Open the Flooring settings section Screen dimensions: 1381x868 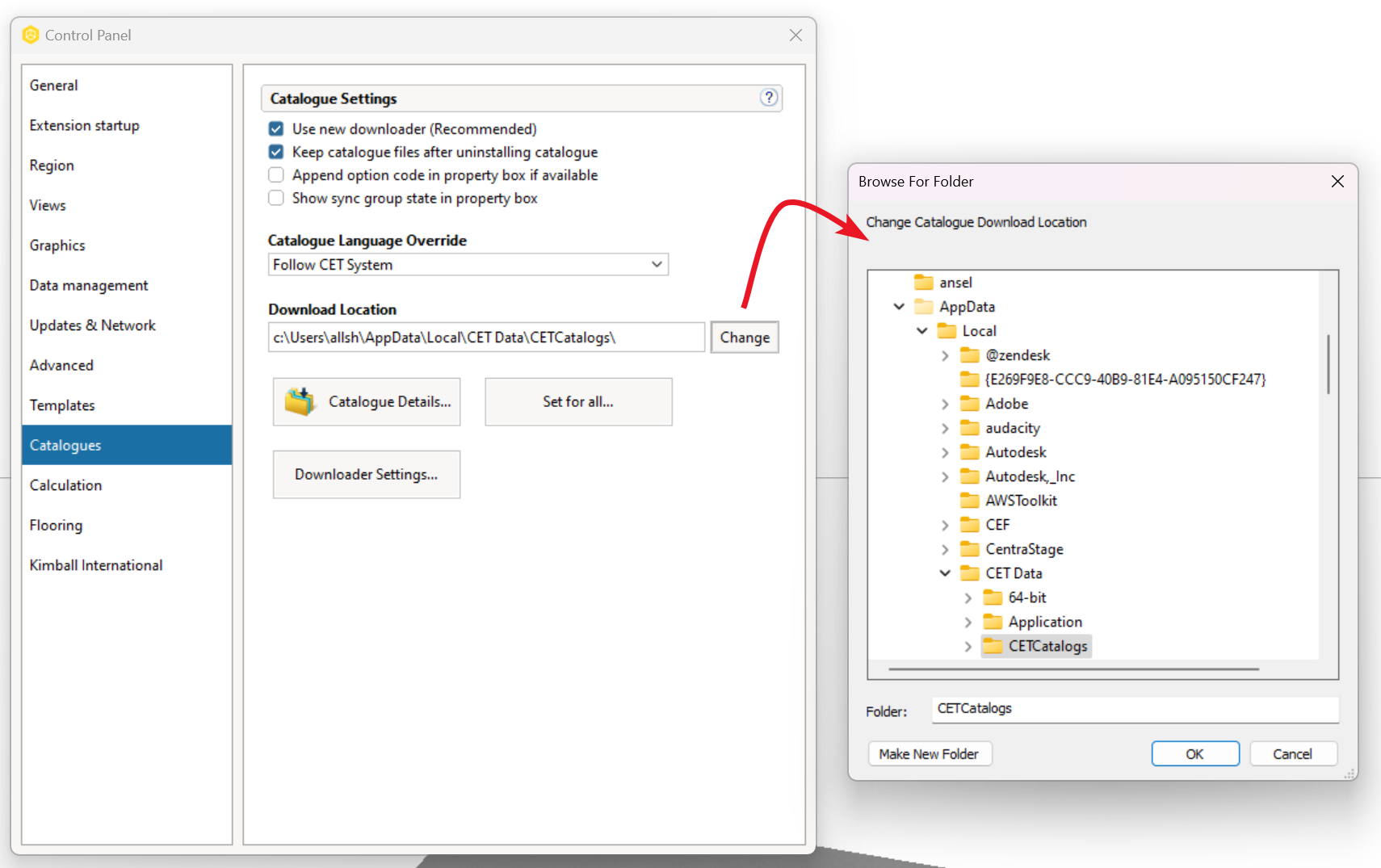click(56, 525)
